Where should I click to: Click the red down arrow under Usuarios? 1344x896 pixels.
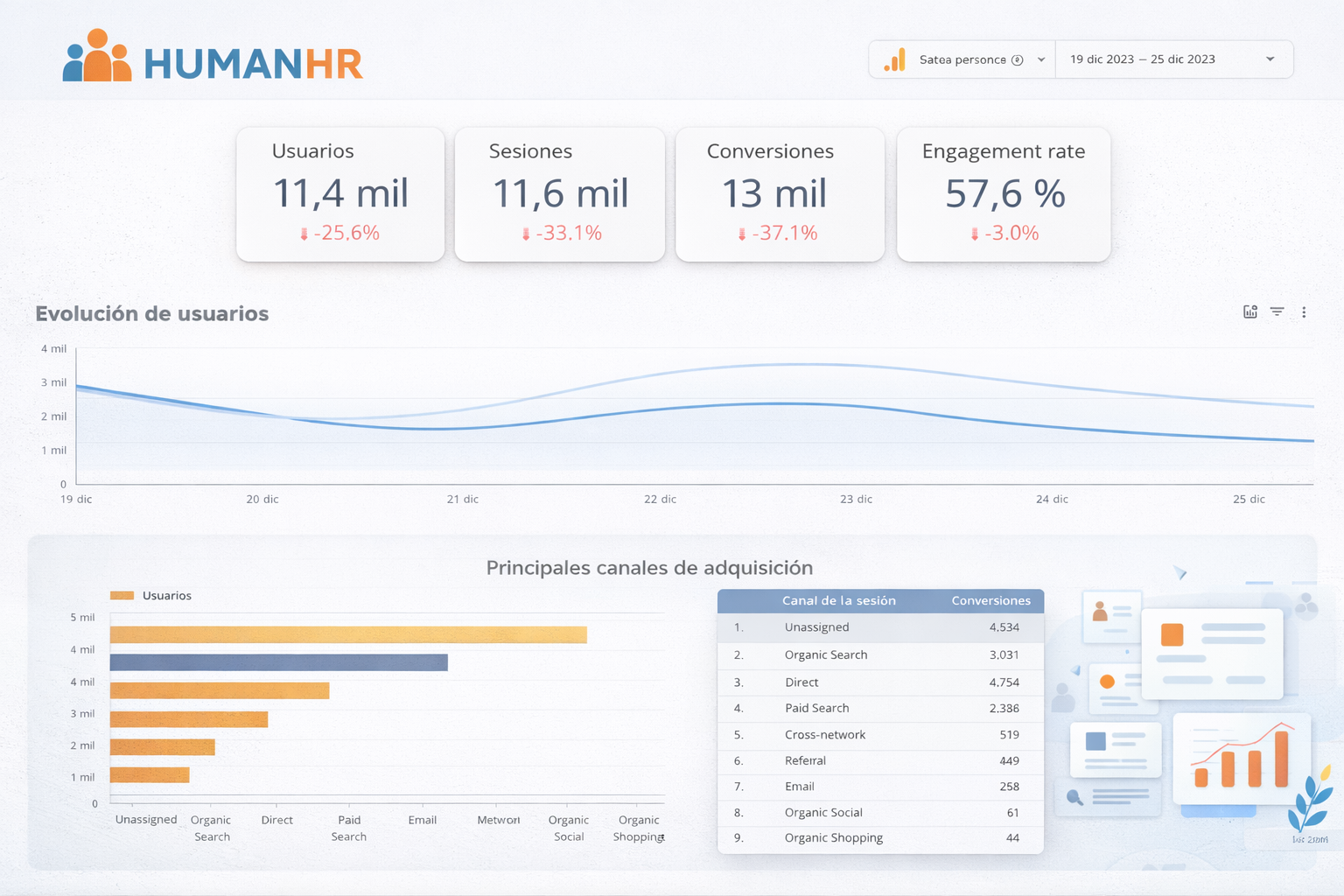[x=304, y=234]
